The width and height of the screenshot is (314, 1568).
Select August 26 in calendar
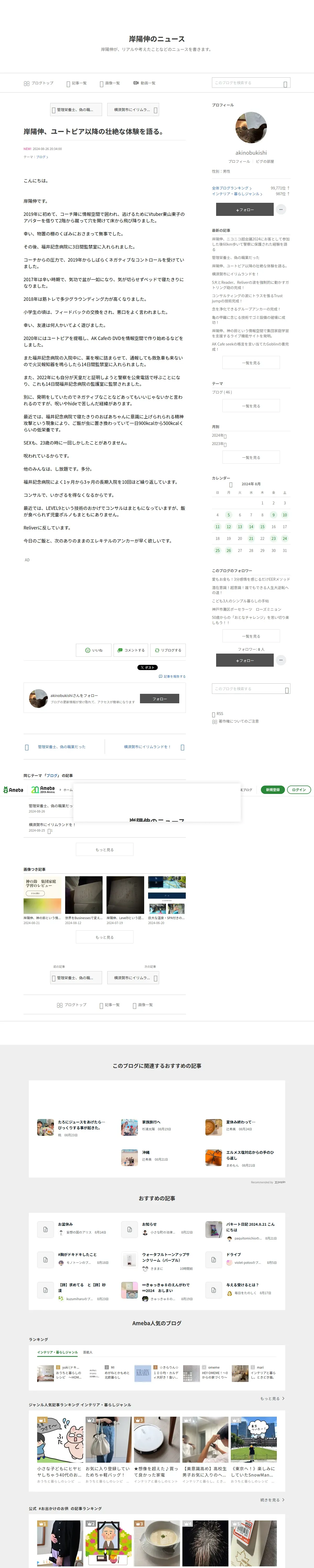(229, 550)
